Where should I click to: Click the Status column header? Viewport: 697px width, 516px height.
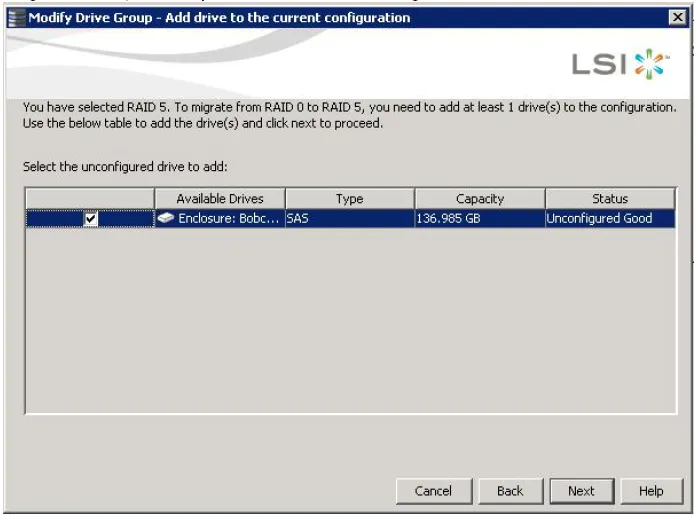609,199
